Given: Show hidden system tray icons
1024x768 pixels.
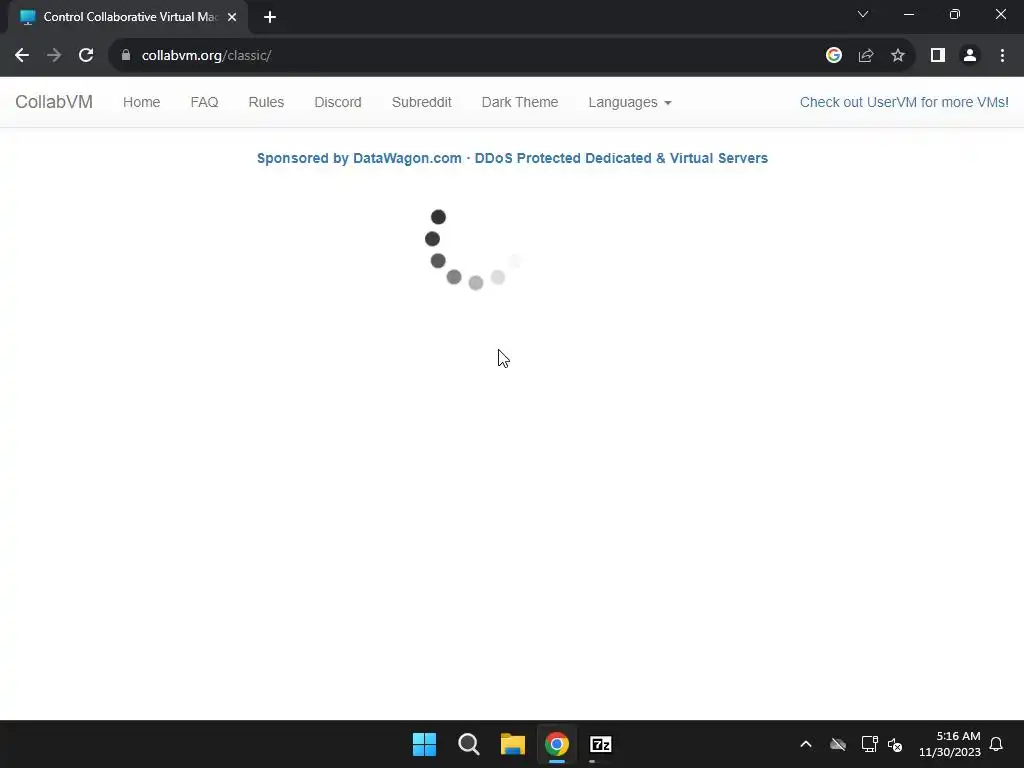Looking at the screenshot, I should tap(806, 744).
